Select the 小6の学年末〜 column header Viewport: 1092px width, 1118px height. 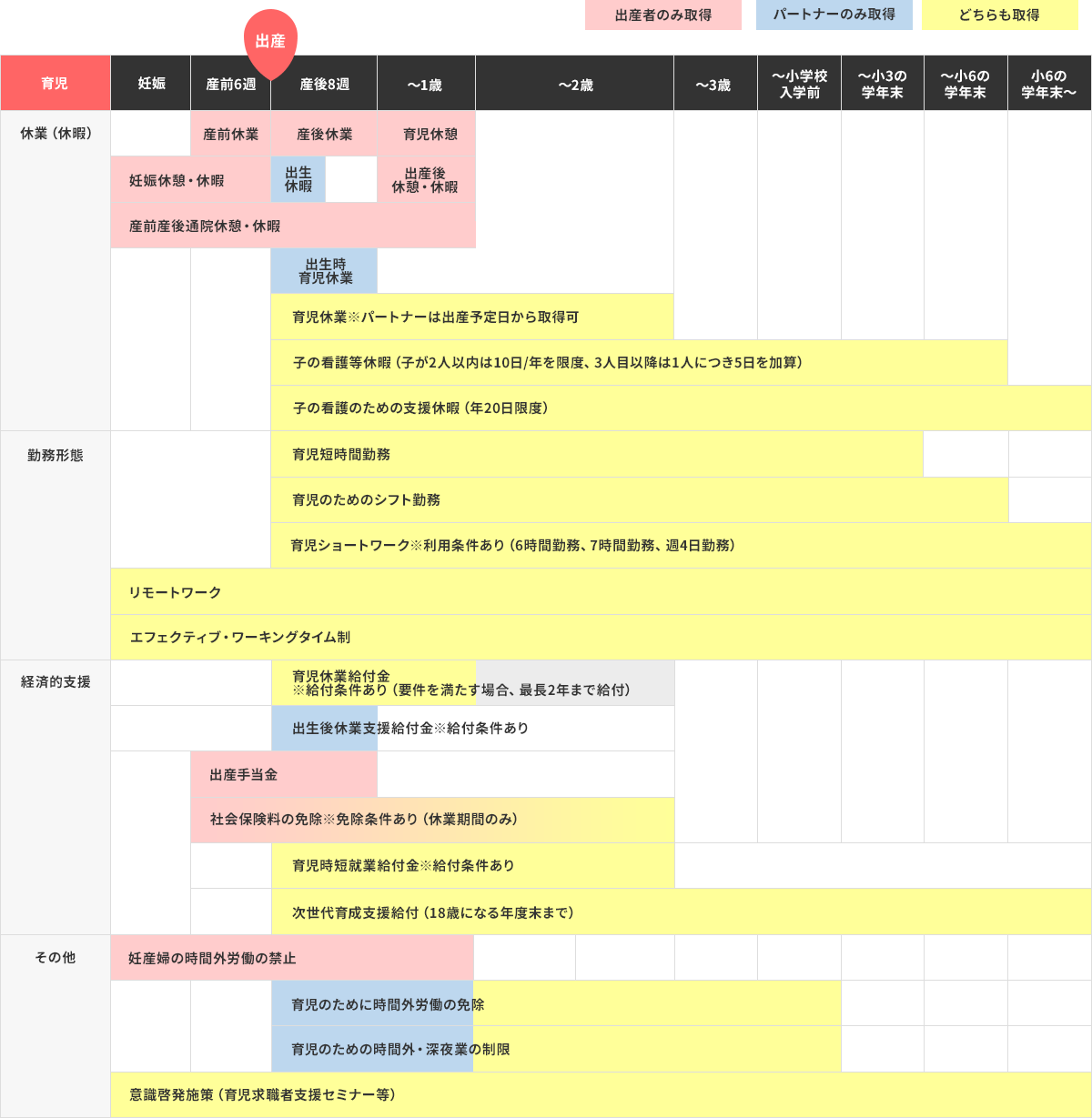coord(1048,84)
